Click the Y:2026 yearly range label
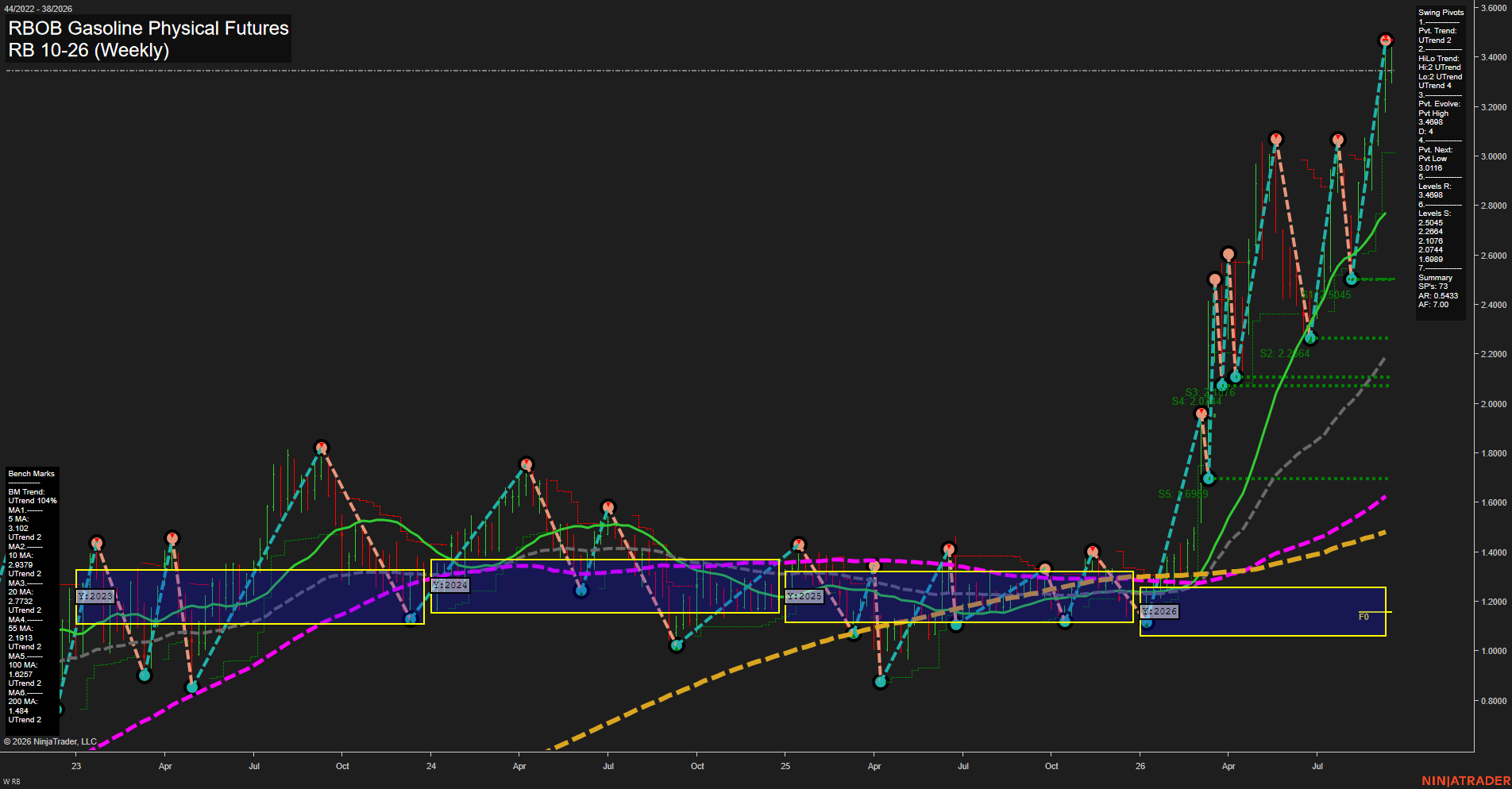The height and width of the screenshot is (789, 1512). pyautogui.click(x=1159, y=611)
